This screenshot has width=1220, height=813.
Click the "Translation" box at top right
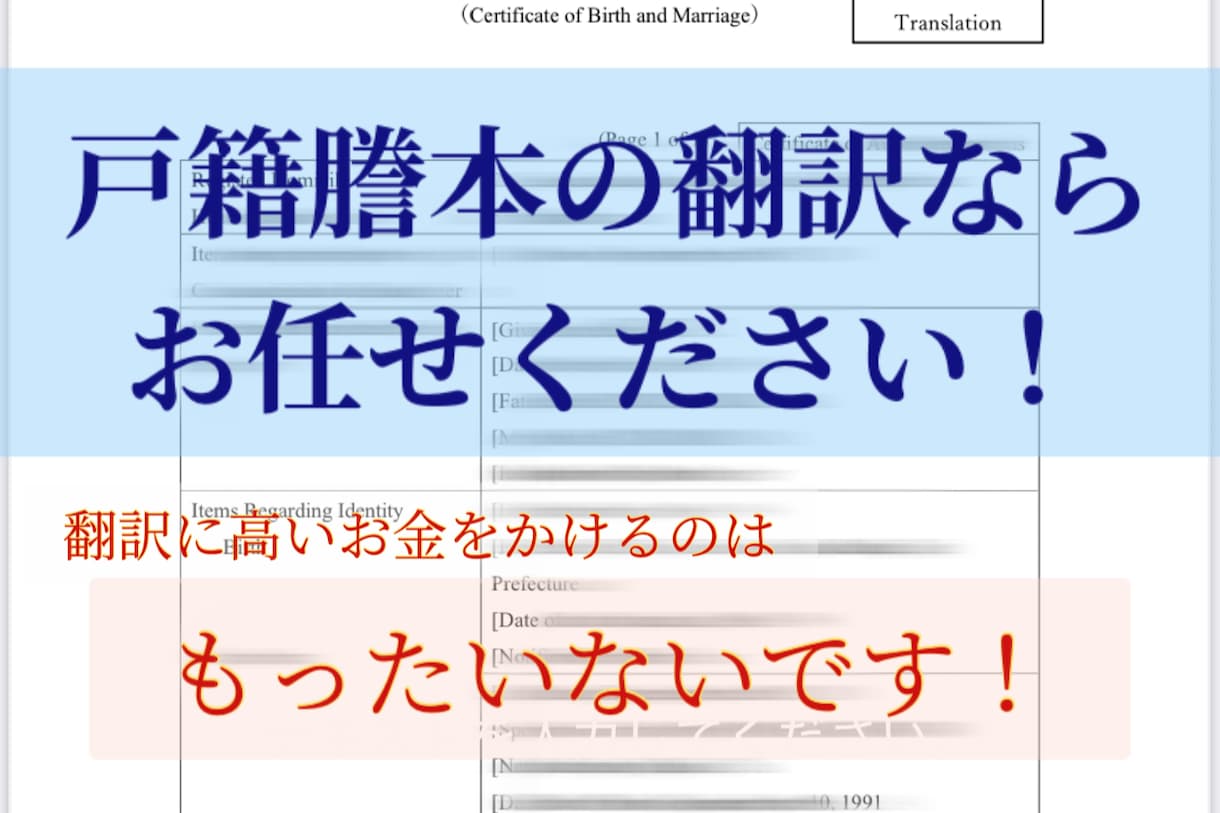point(947,21)
